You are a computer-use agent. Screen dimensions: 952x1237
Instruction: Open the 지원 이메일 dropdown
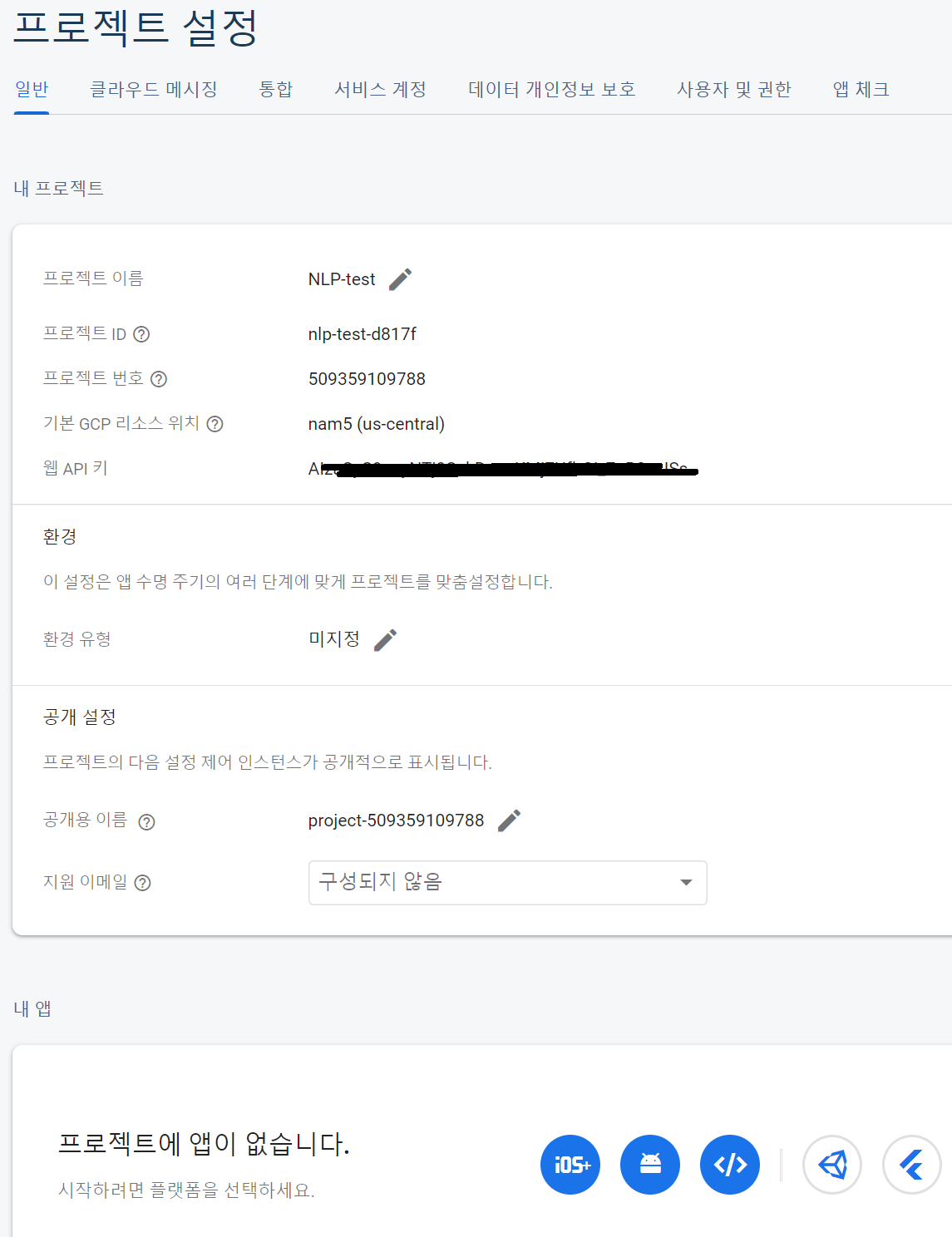pos(507,883)
